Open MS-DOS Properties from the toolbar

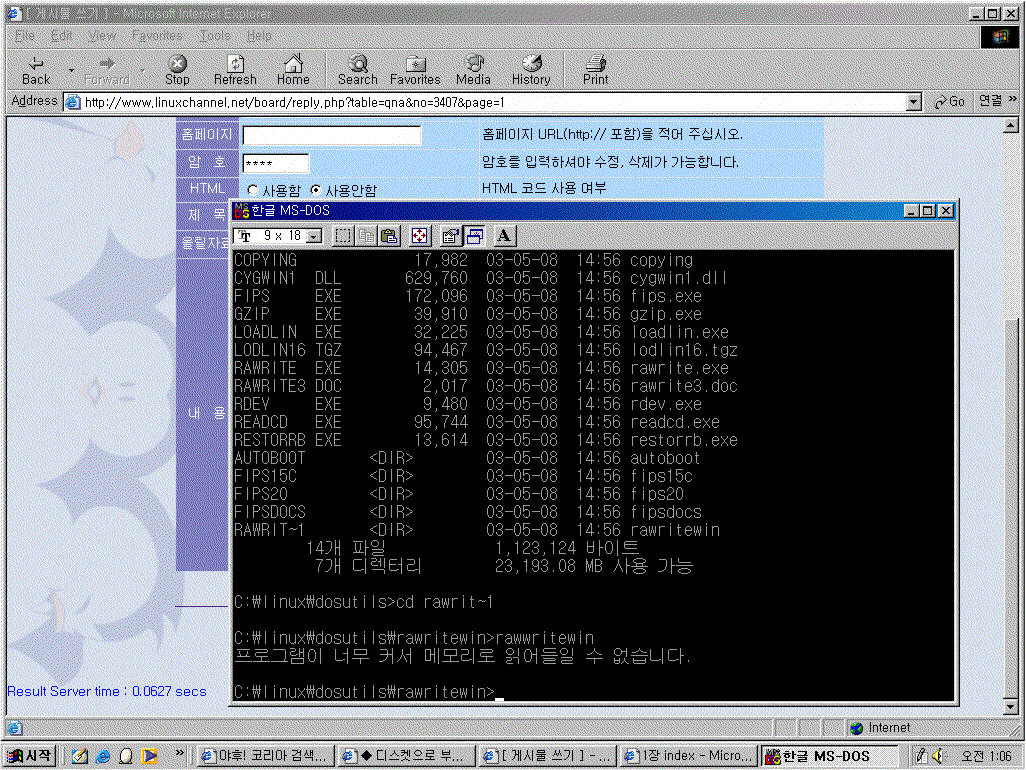click(x=450, y=236)
